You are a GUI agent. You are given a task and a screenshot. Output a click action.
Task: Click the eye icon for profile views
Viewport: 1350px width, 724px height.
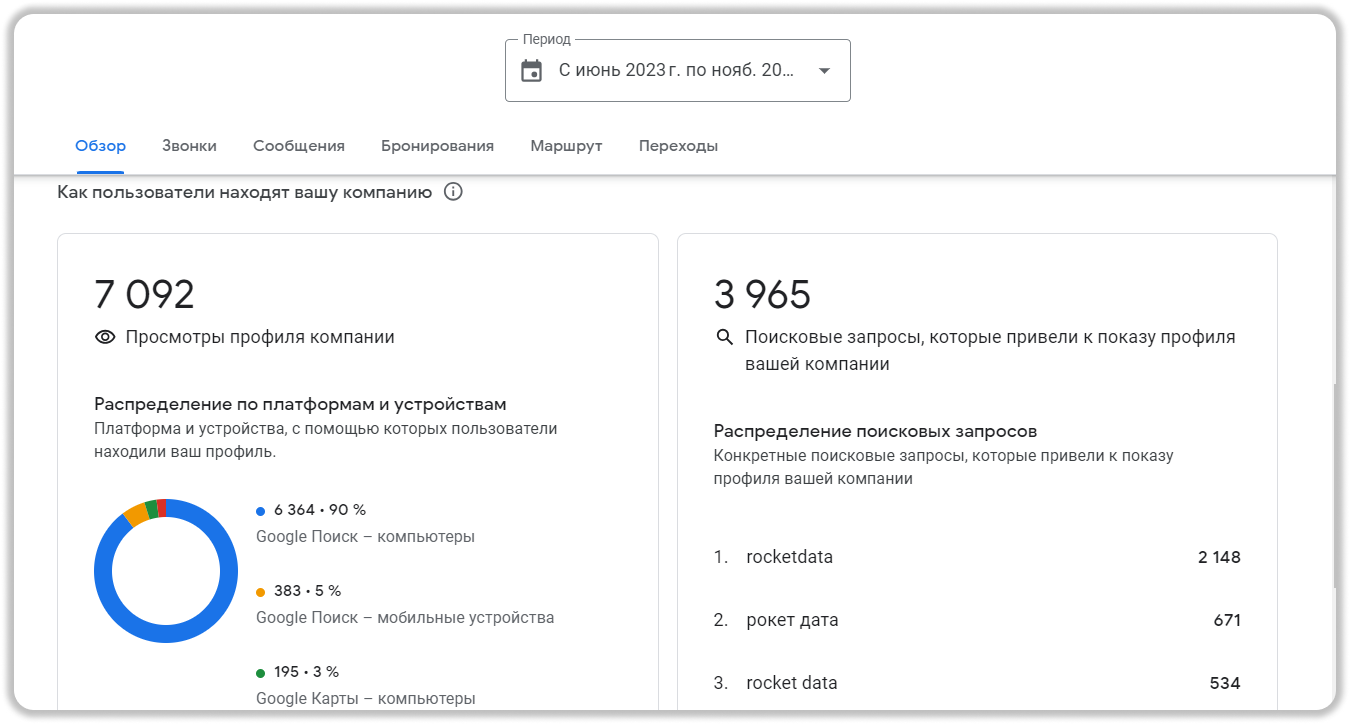pos(105,337)
